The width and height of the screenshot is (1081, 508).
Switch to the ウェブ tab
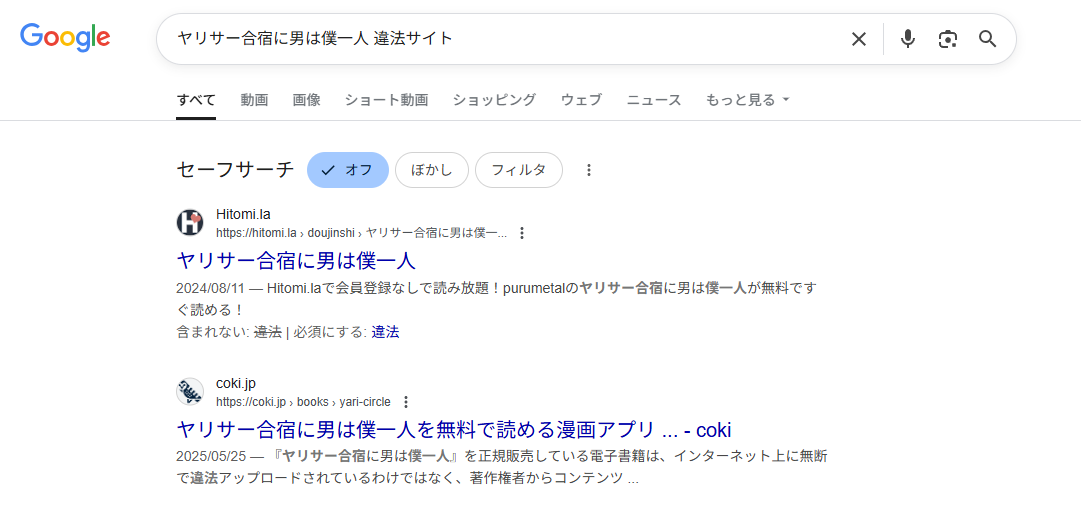581,100
